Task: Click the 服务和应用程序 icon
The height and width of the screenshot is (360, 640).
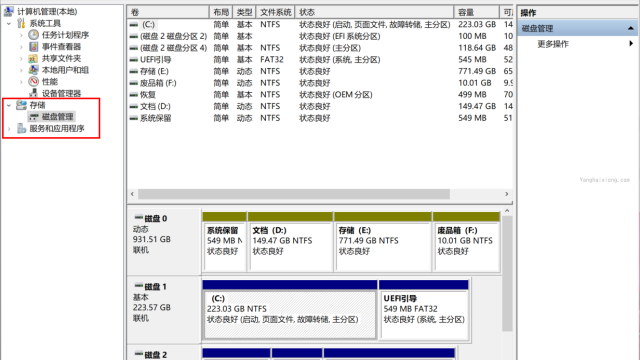Action: point(21,129)
